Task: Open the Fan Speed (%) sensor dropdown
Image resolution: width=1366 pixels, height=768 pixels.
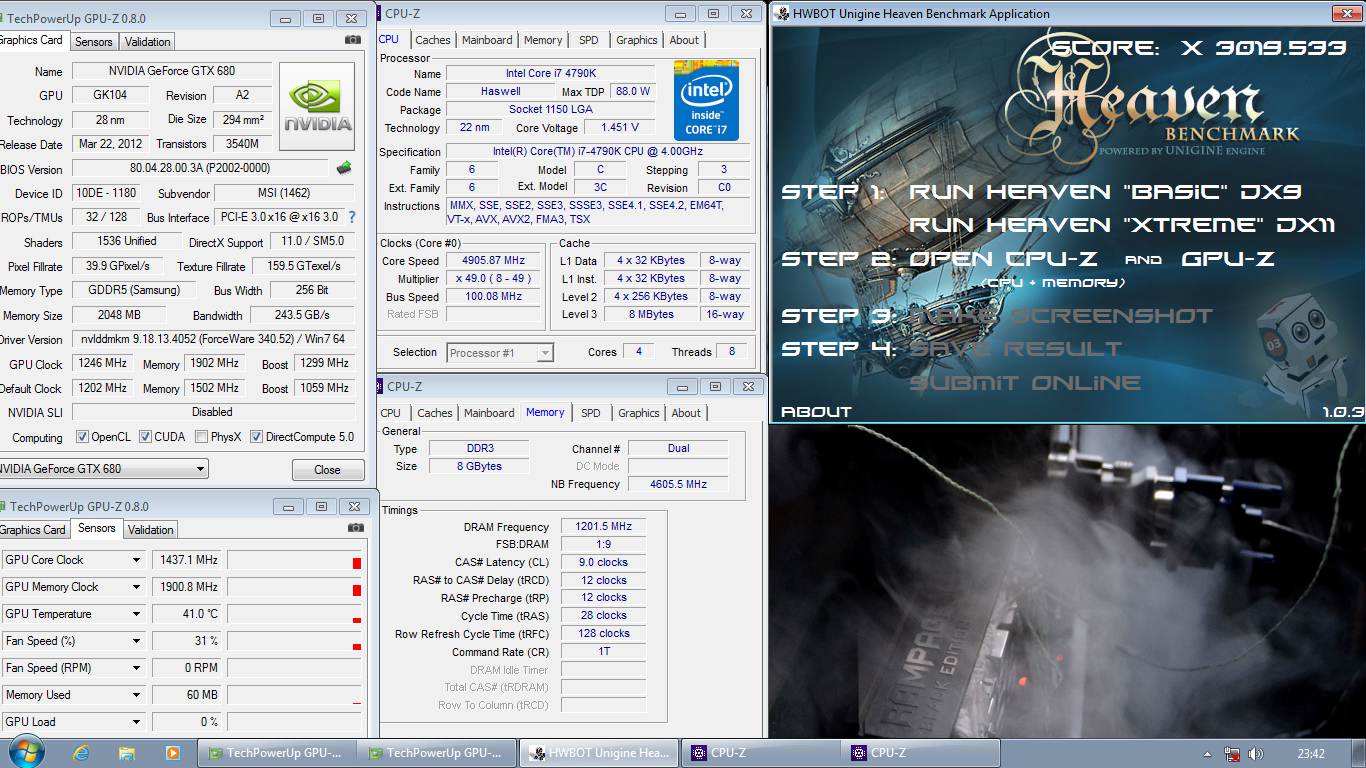Action: (137, 641)
